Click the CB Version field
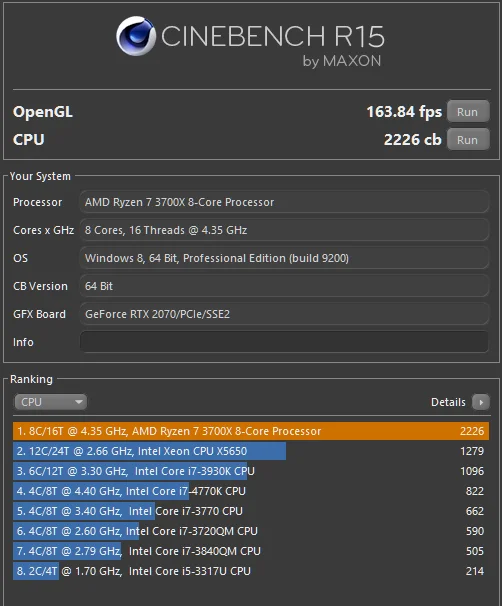 coord(284,286)
